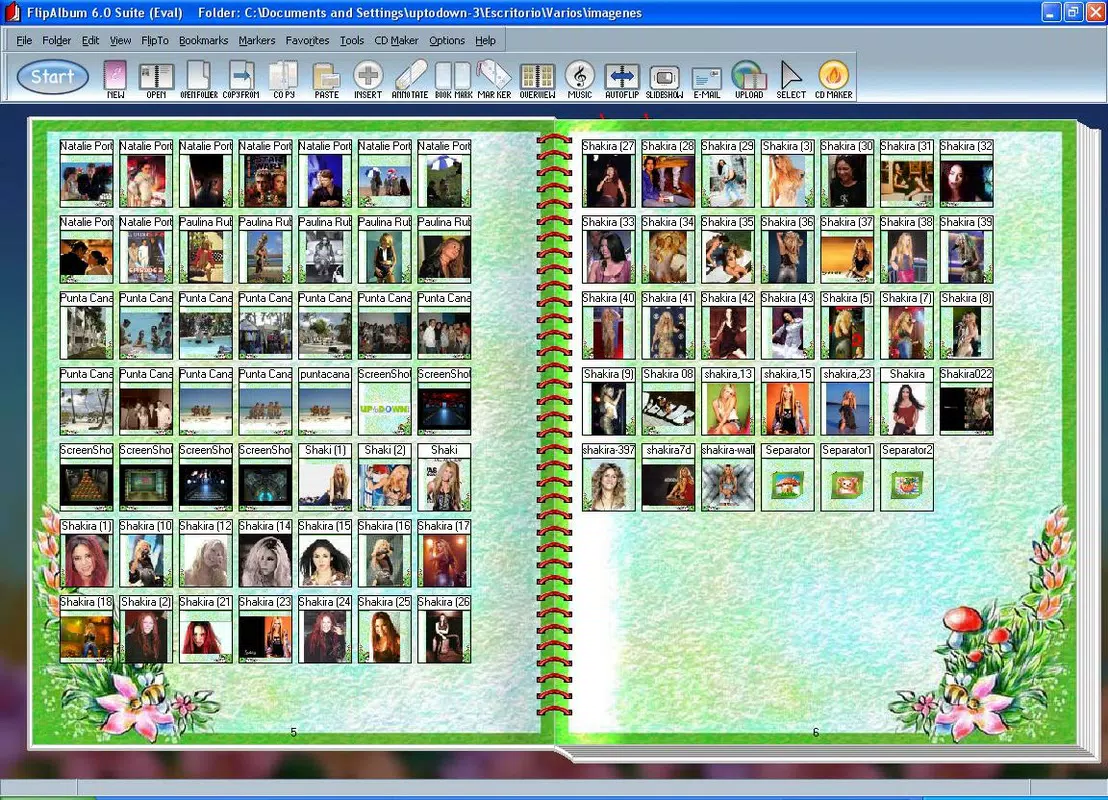Image resolution: width=1108 pixels, height=800 pixels.
Task: Open the CD Maker menu
Action: (x=396, y=40)
